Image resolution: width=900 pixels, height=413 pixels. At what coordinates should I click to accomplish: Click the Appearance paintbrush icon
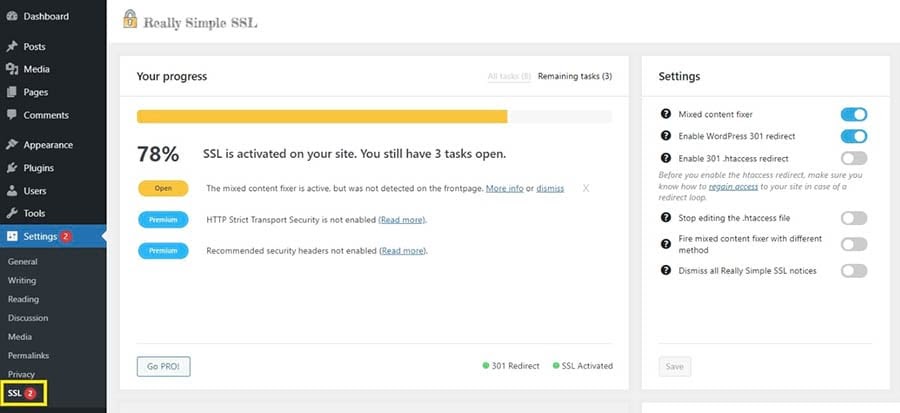click(12, 145)
